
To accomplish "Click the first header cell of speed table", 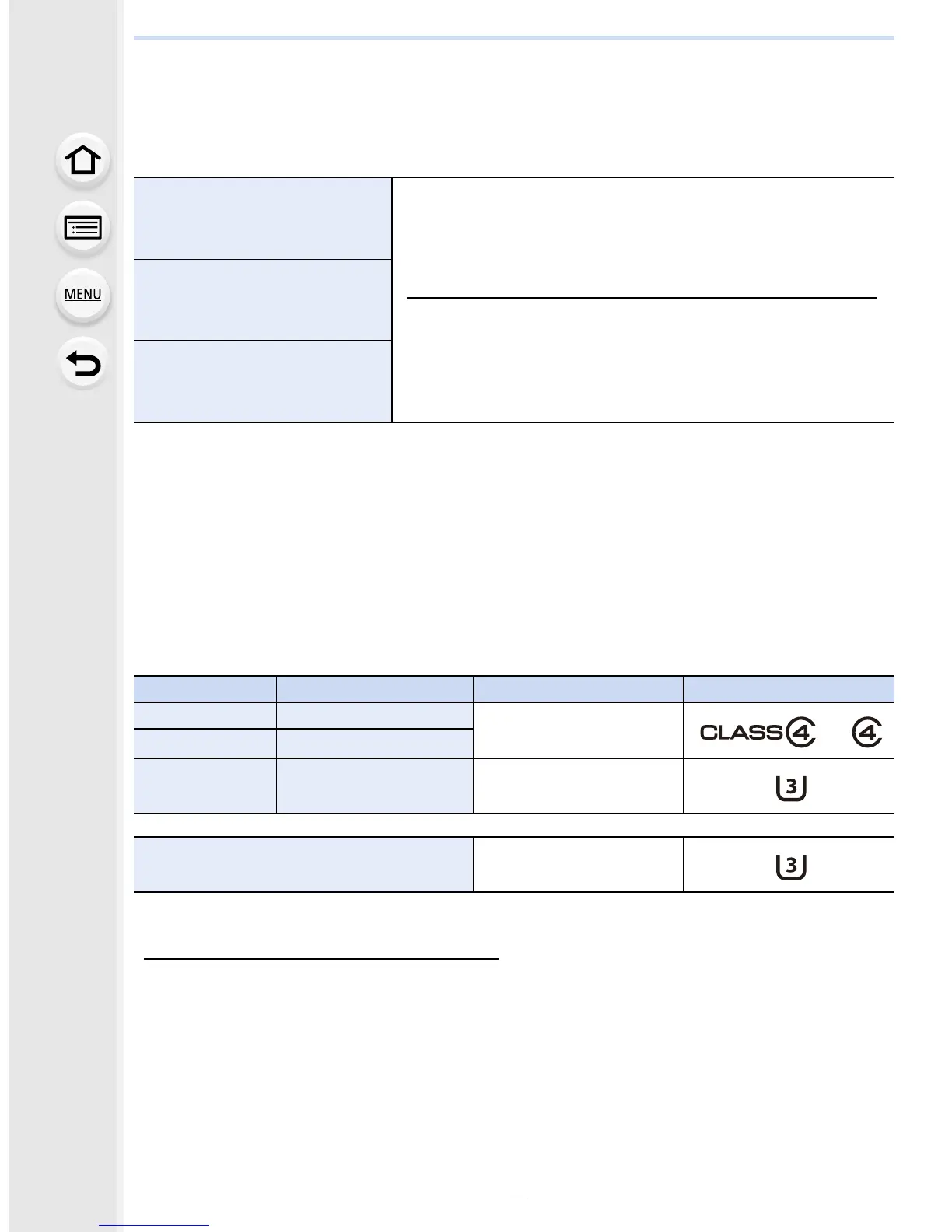I will [x=205, y=689].
